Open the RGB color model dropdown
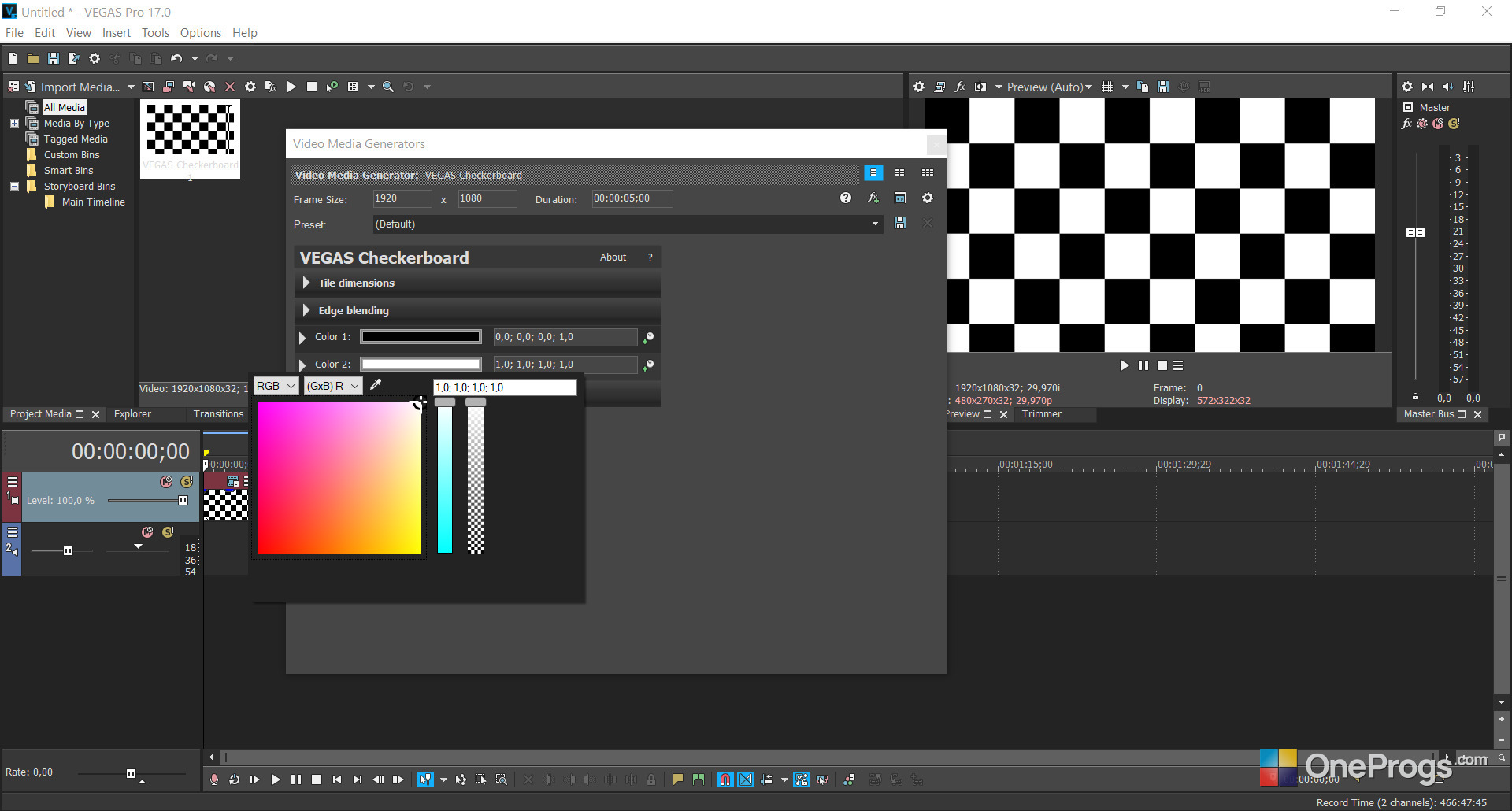The width and height of the screenshot is (1512, 811). click(x=276, y=386)
